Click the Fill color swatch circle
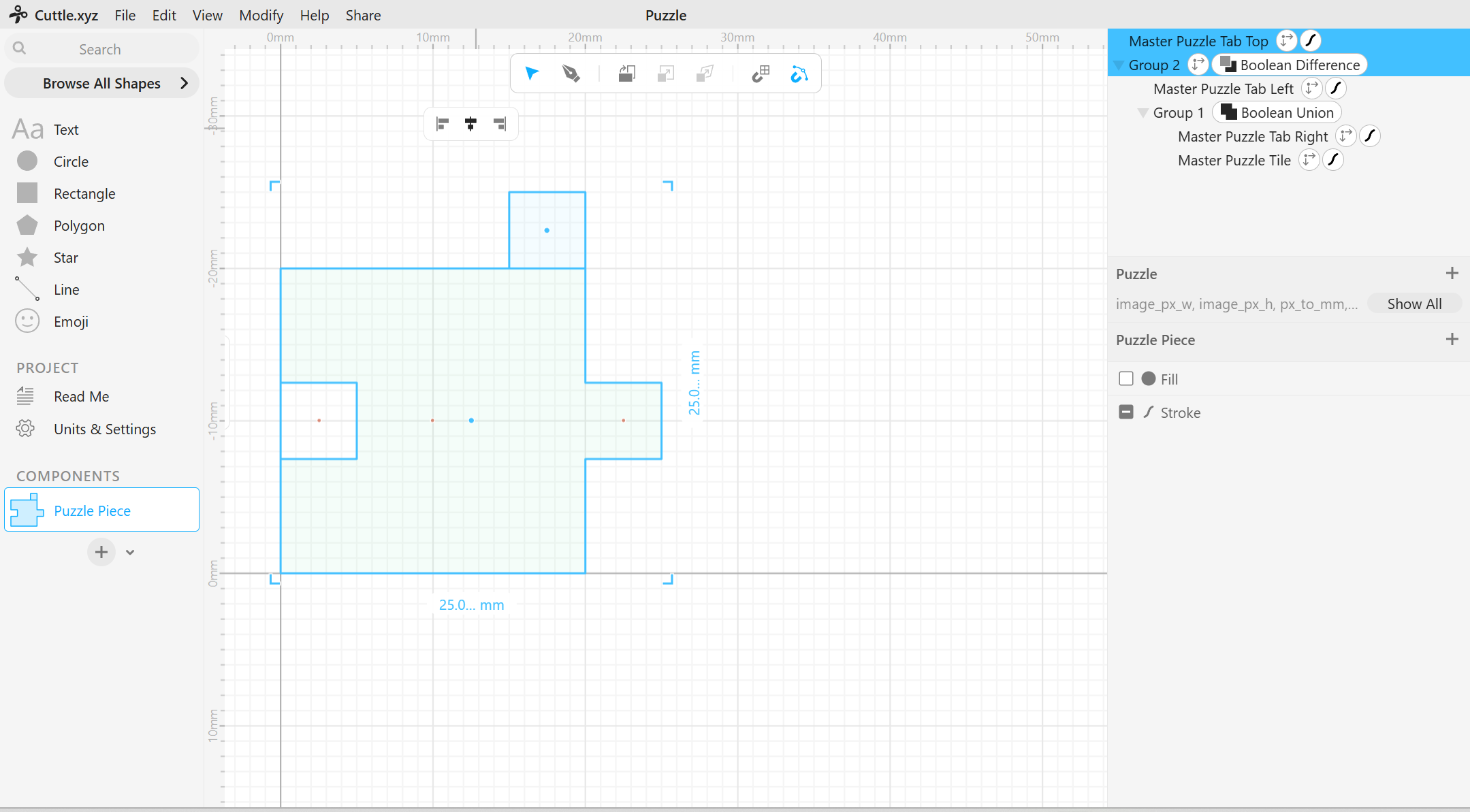 tap(1149, 378)
